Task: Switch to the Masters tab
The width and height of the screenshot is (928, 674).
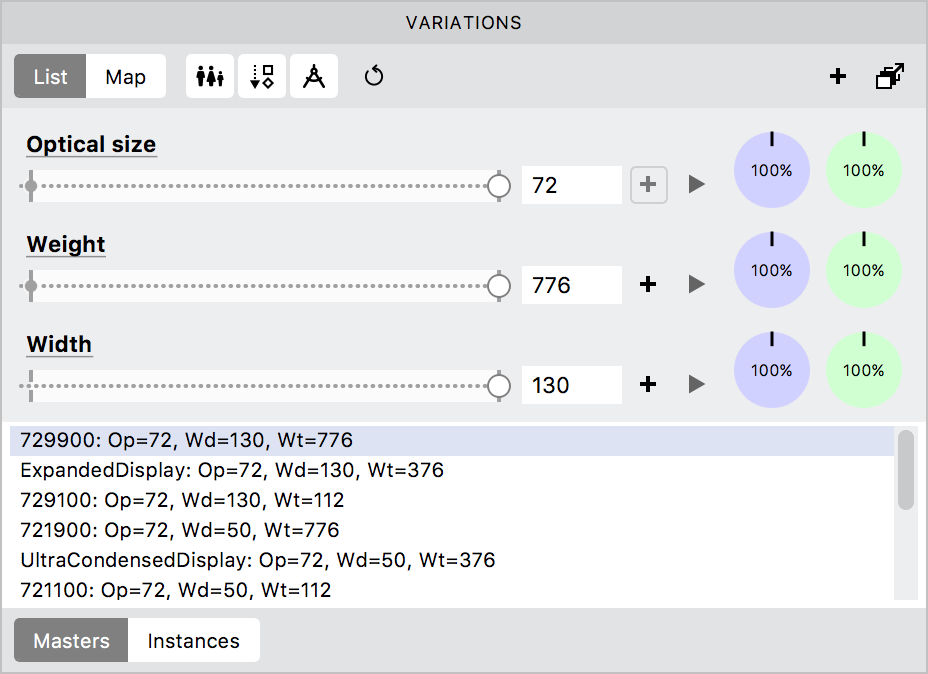Action: [x=71, y=640]
